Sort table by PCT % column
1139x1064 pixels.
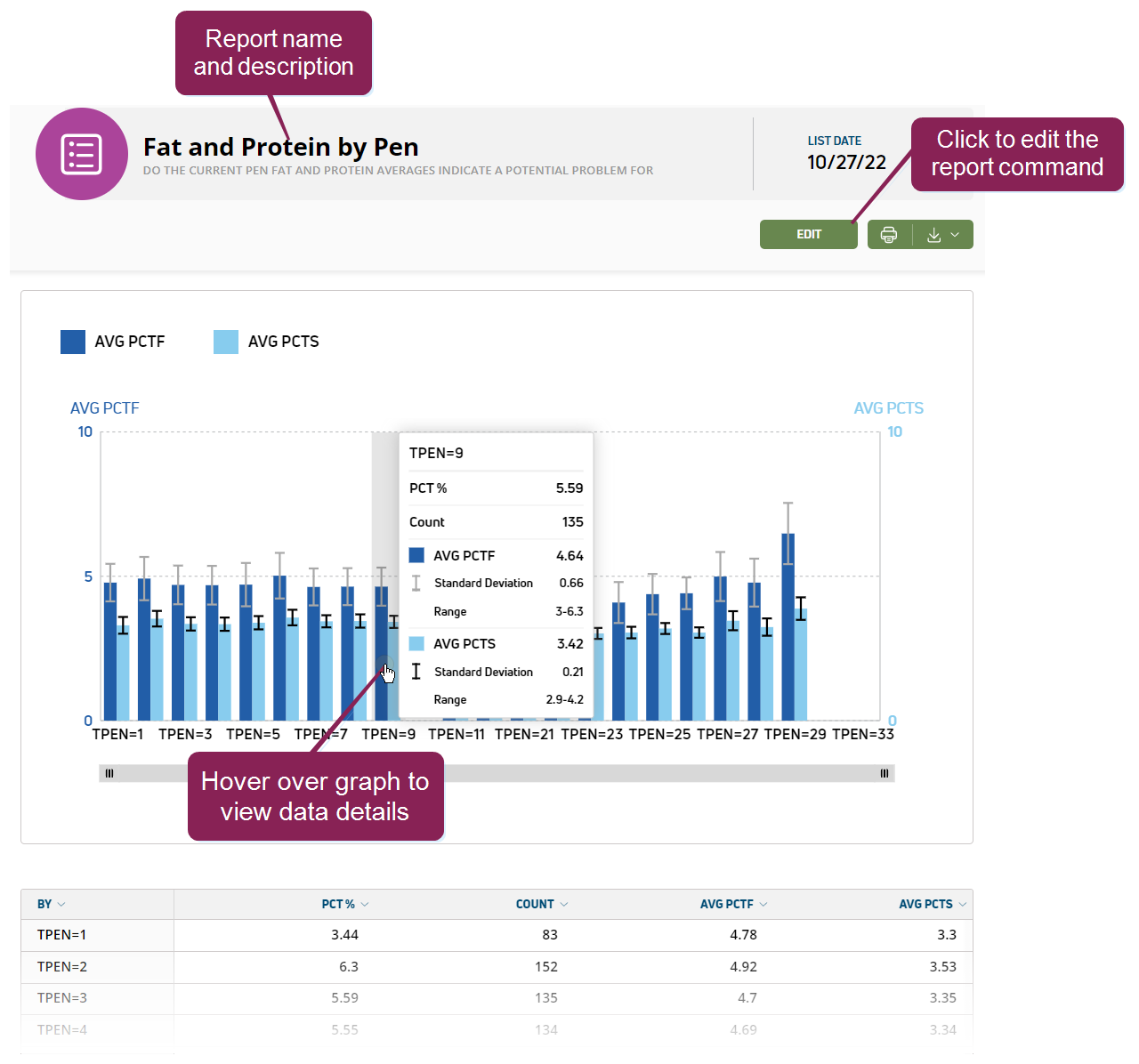tap(344, 904)
